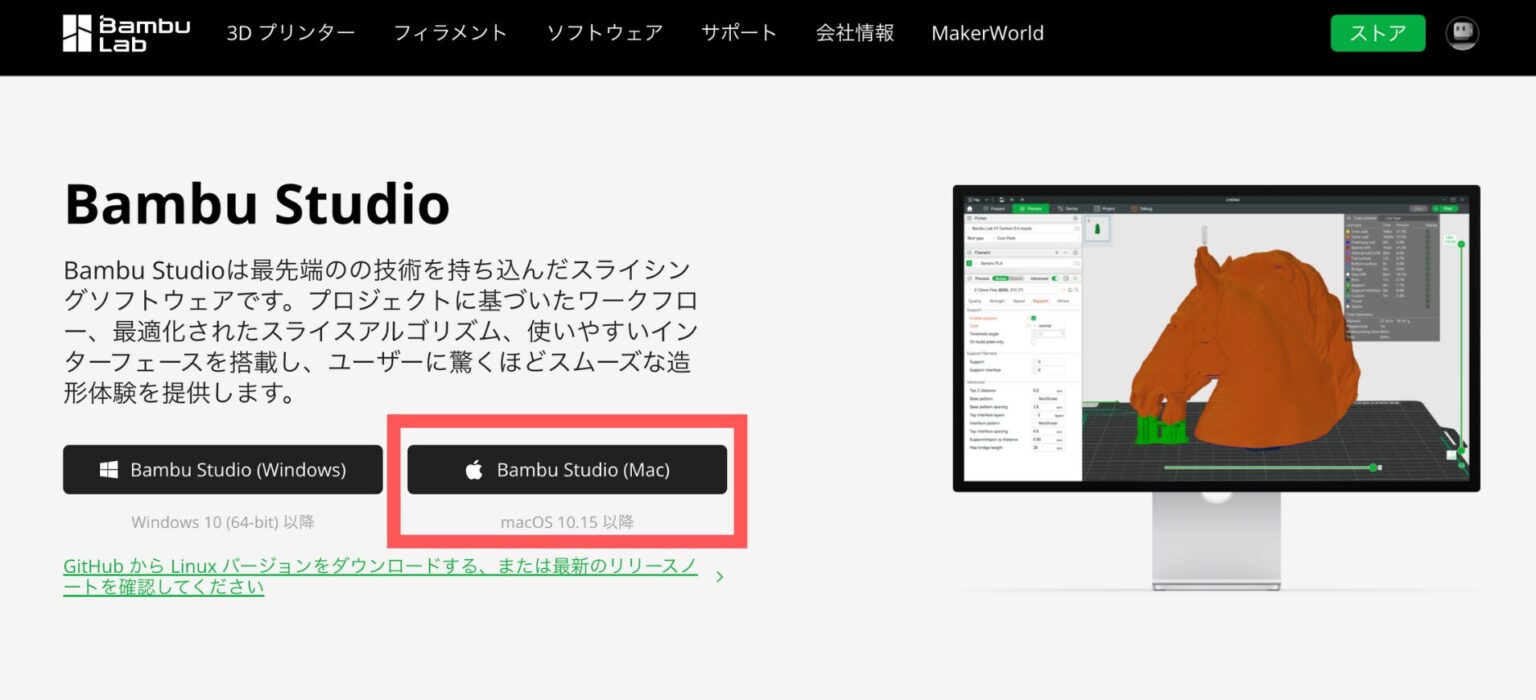1536x700 pixels.
Task: Click the magnifier icon beside the process preset
Action: pos(1079,290)
